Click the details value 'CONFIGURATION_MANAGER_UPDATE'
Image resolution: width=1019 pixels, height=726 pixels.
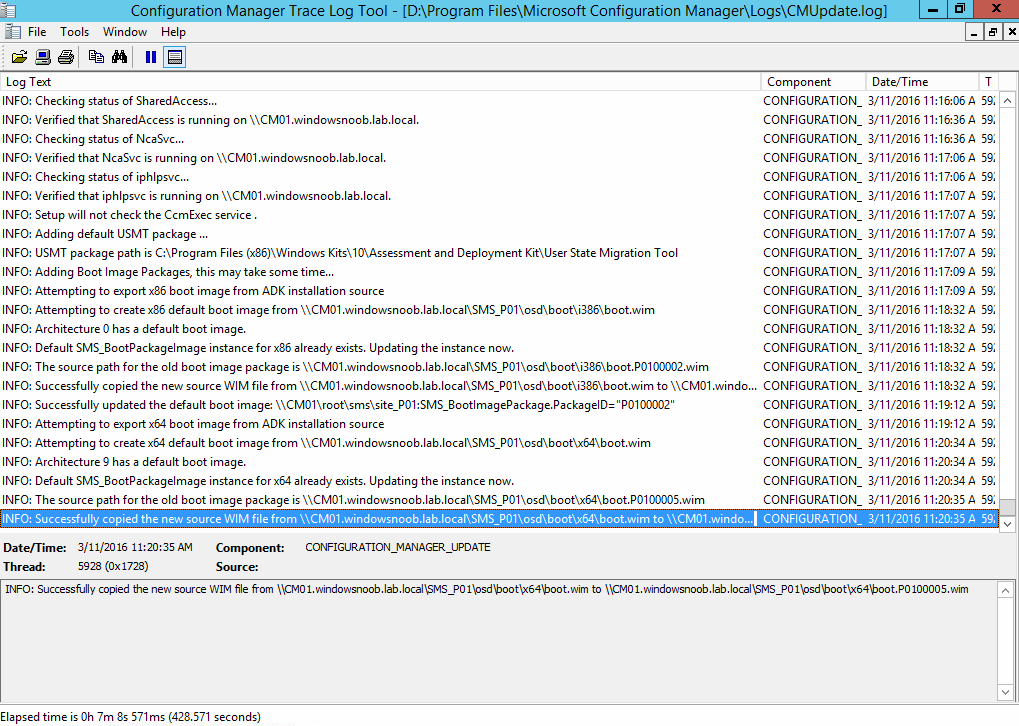(x=398, y=547)
